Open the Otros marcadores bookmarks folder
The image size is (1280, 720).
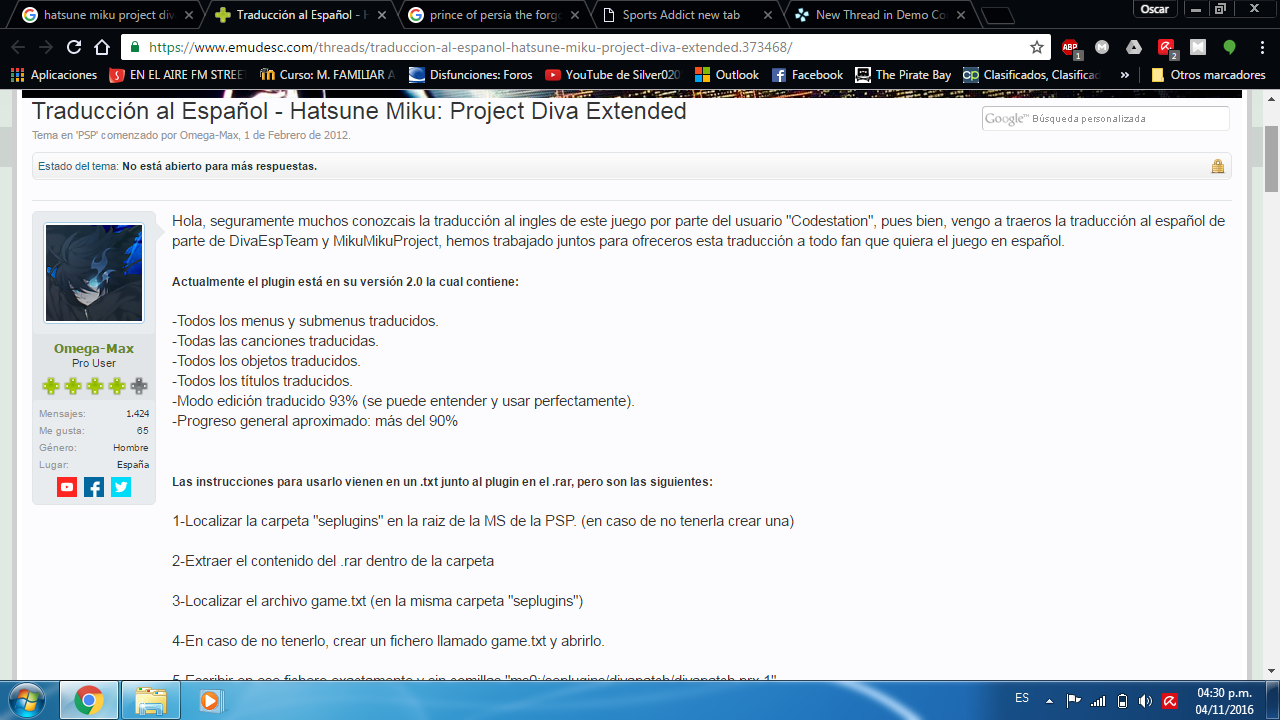pos(1208,75)
